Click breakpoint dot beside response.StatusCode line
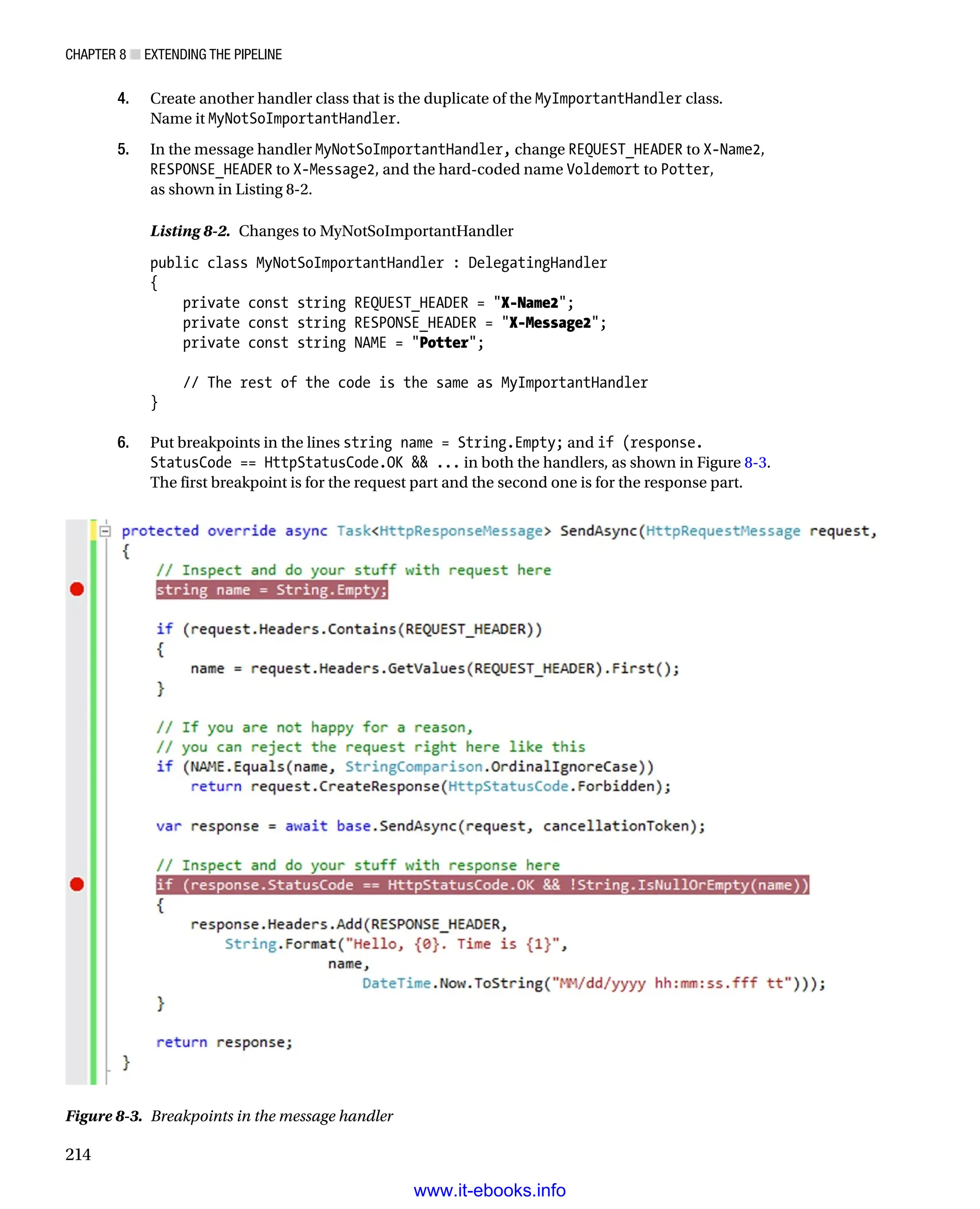This screenshot has height=1209, width=980. point(77,884)
